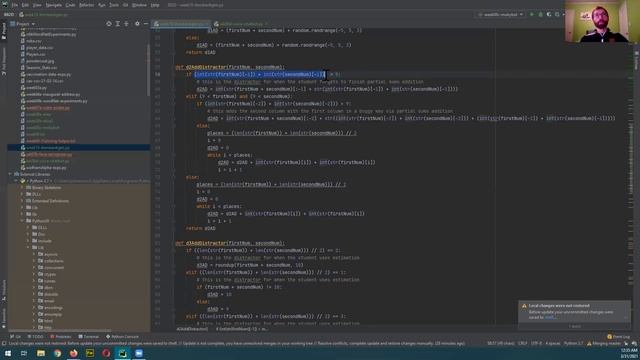Click red circular app taskbar icon
This screenshot has height=360, width=640.
(x=106, y=353)
